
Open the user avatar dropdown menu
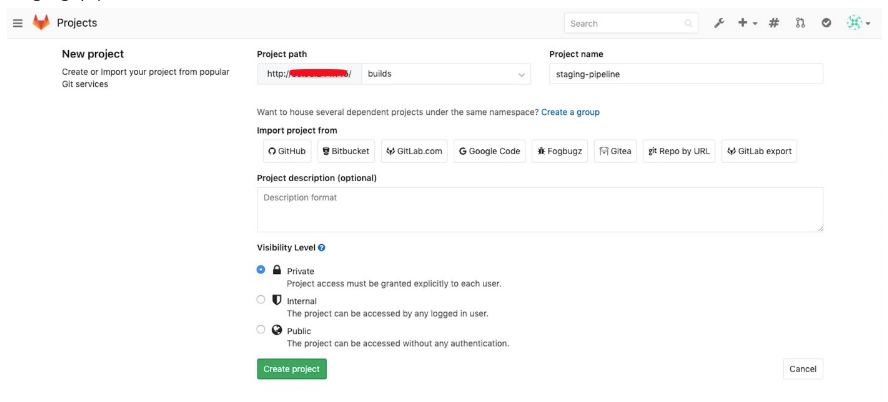[858, 23]
